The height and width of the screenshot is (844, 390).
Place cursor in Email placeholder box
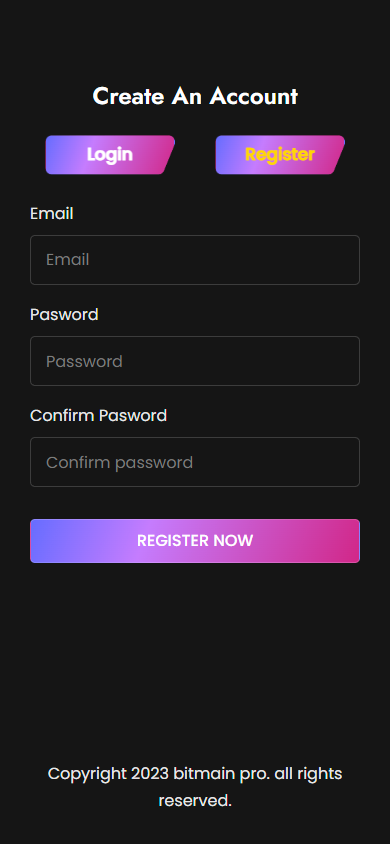click(x=195, y=260)
